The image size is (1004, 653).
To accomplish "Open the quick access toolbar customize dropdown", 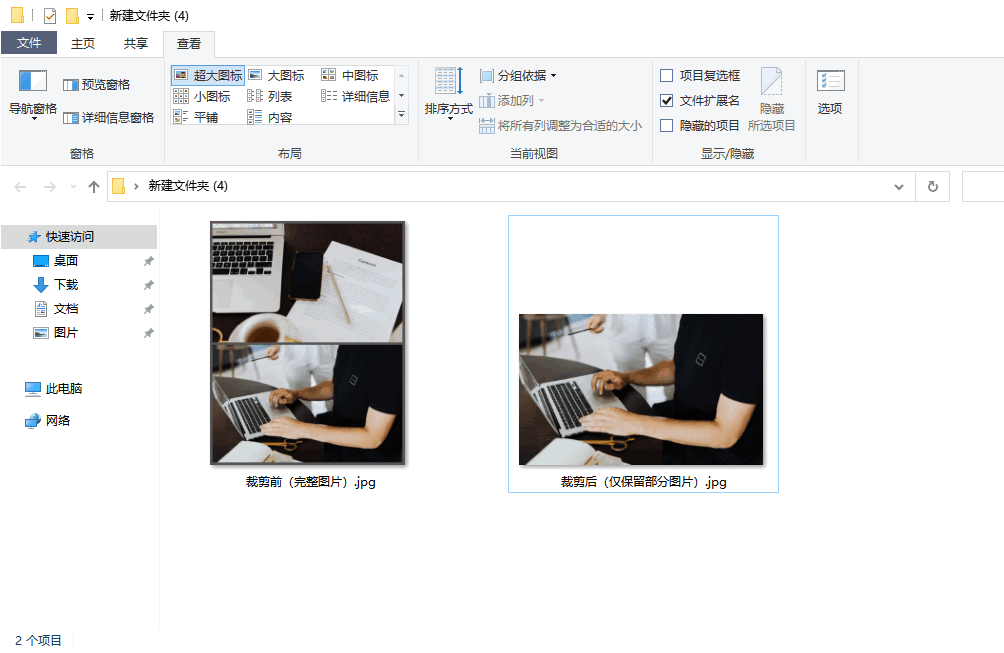I will pos(90,17).
